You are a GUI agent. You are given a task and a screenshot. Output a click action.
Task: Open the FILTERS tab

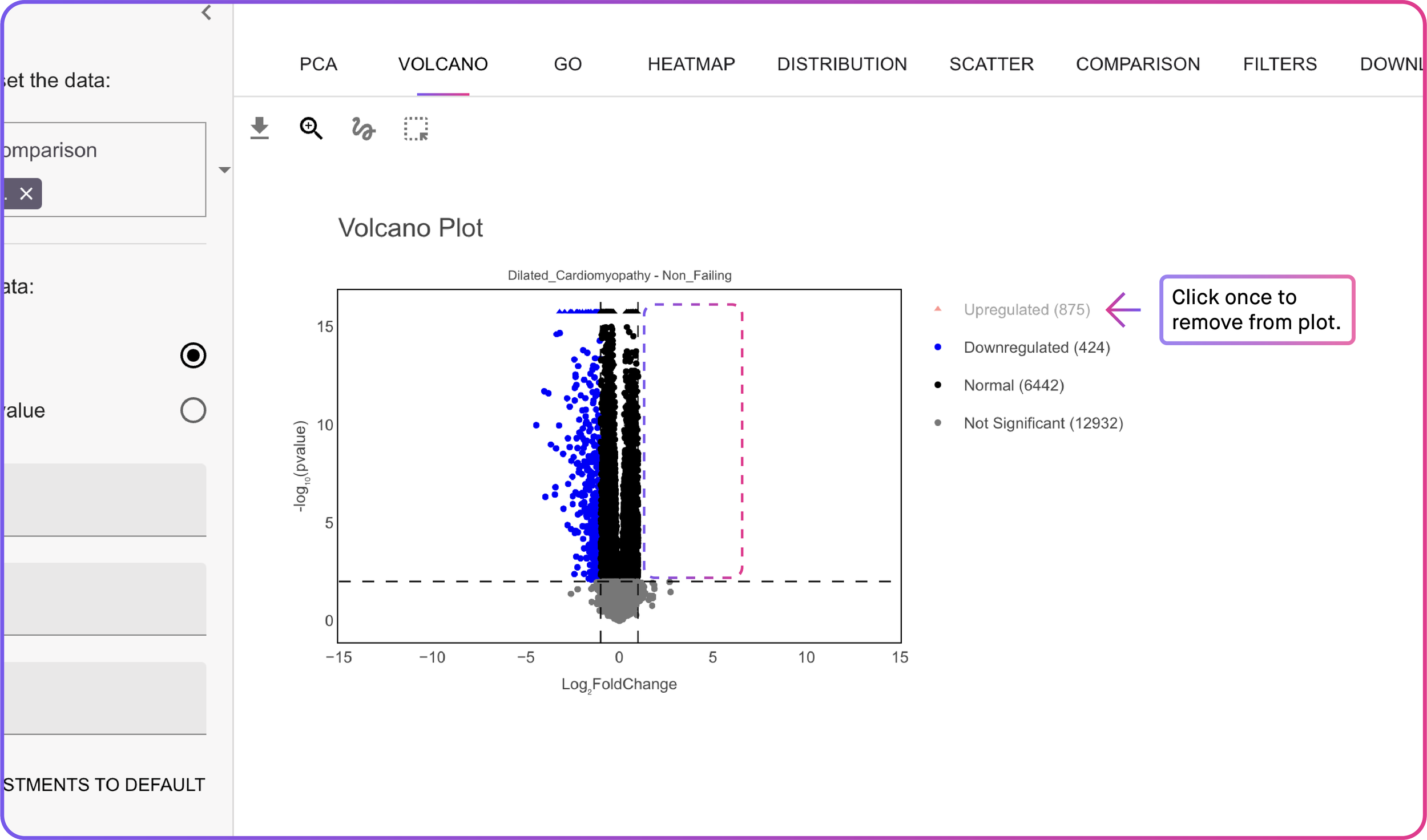click(1279, 64)
